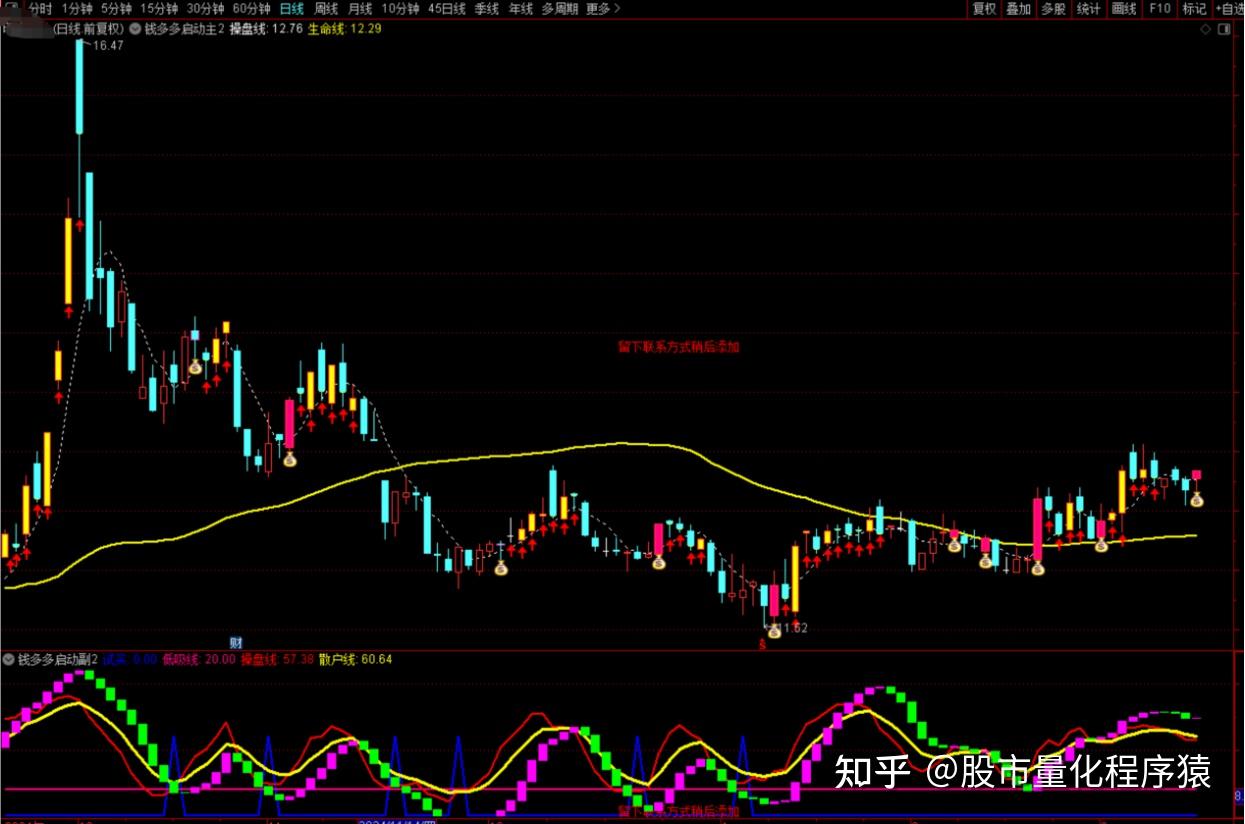Select the 60分钟 period tab
Image resolution: width=1245 pixels, height=824 pixels.
click(x=251, y=8)
